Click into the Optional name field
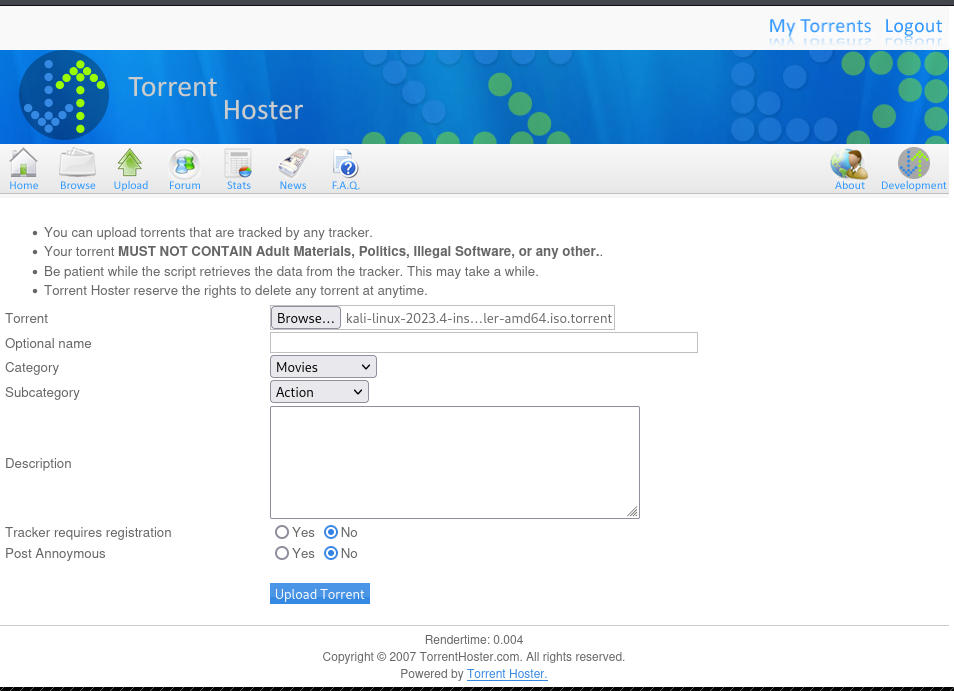Image resolution: width=954 pixels, height=691 pixels. [x=483, y=343]
